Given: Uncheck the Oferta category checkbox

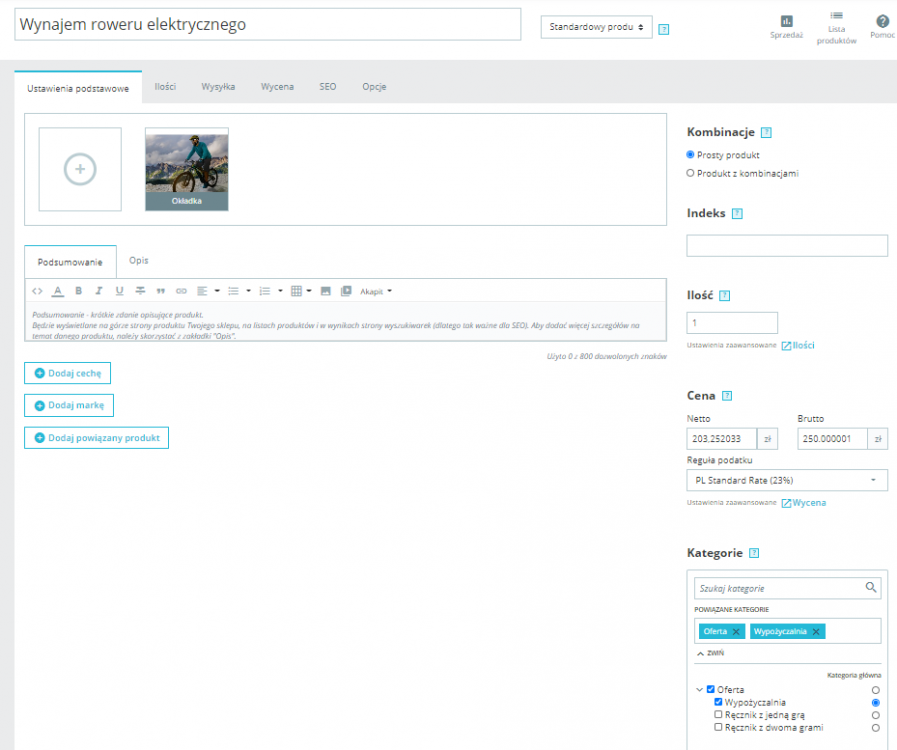Looking at the screenshot, I should (x=711, y=689).
